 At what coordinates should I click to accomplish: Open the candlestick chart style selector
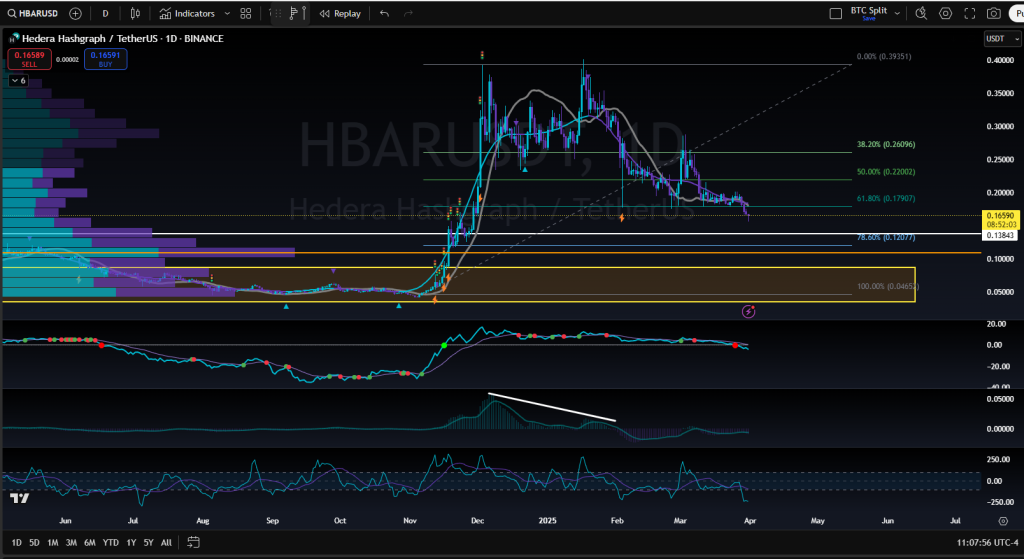coord(135,13)
